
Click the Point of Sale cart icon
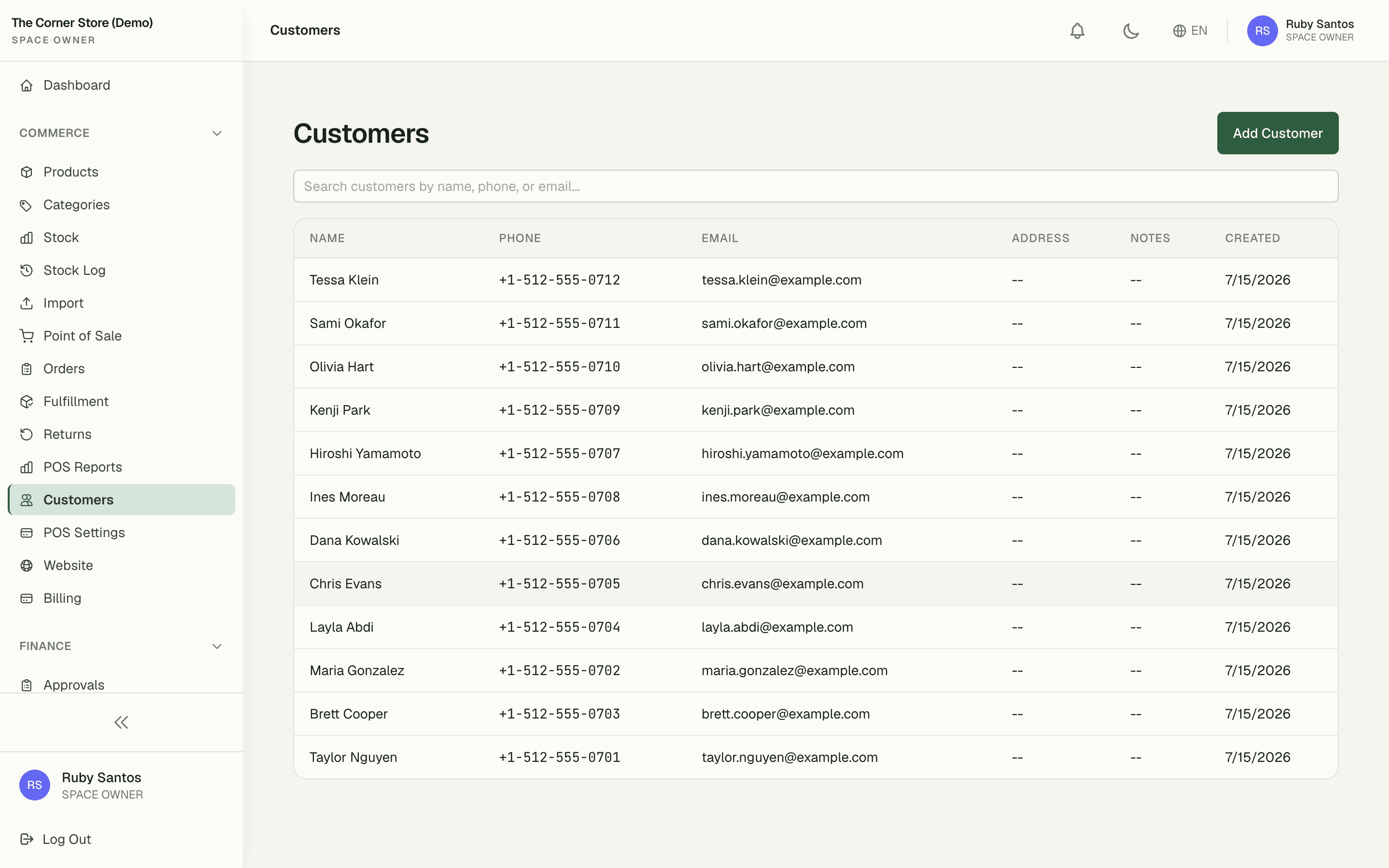[27, 335]
